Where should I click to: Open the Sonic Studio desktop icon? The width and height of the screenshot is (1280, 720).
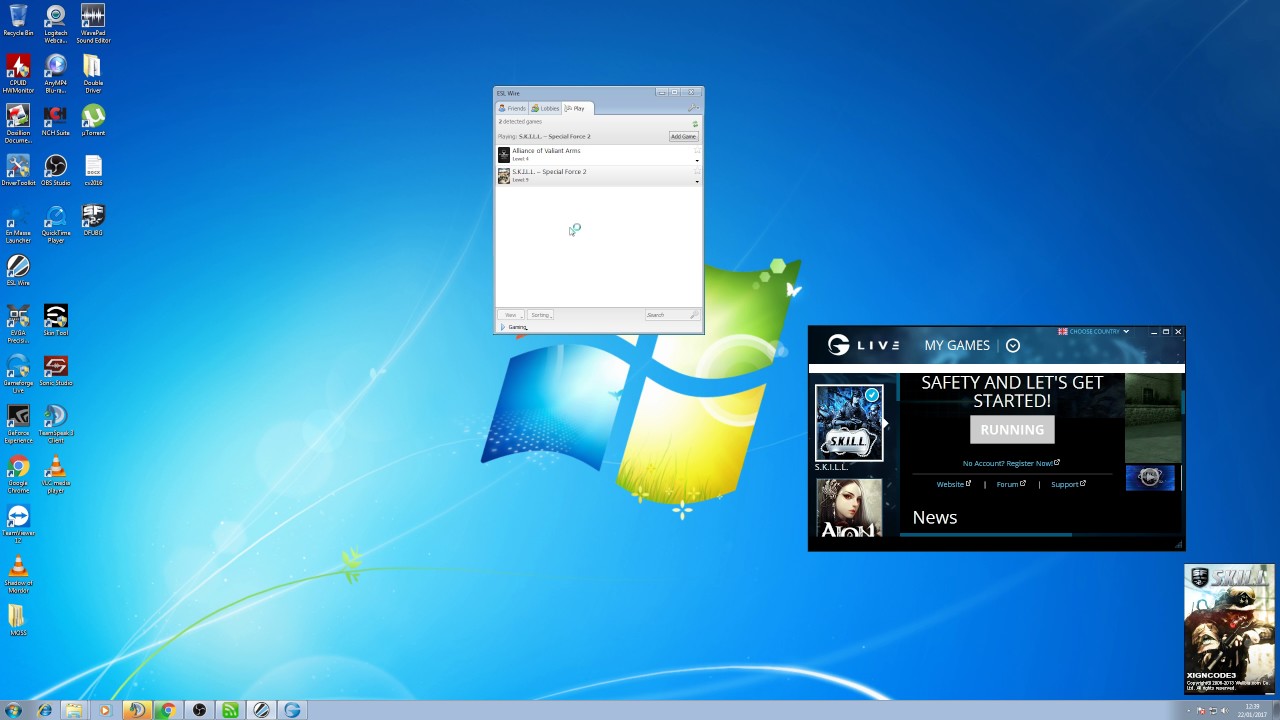click(x=56, y=371)
